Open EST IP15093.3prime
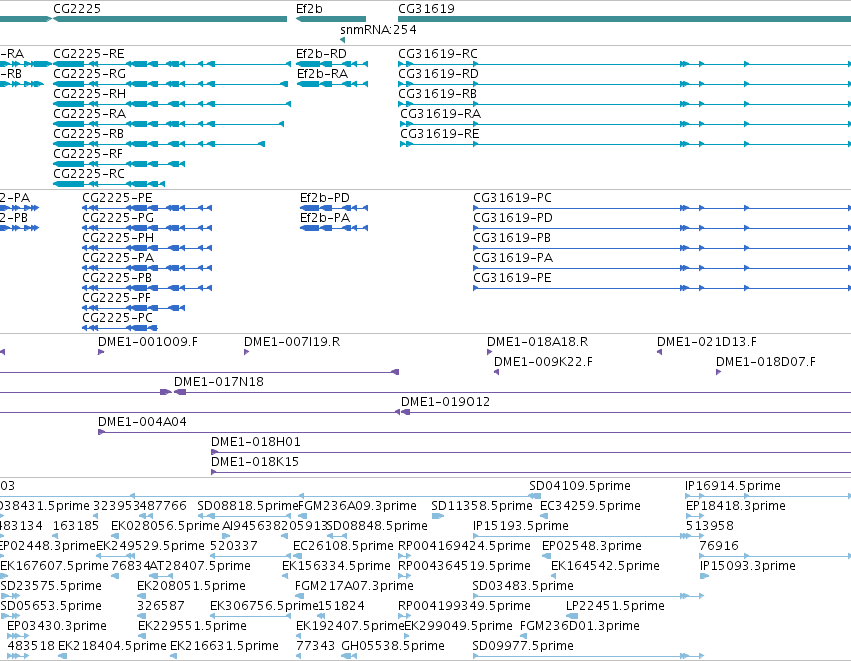 pyautogui.click(x=747, y=567)
